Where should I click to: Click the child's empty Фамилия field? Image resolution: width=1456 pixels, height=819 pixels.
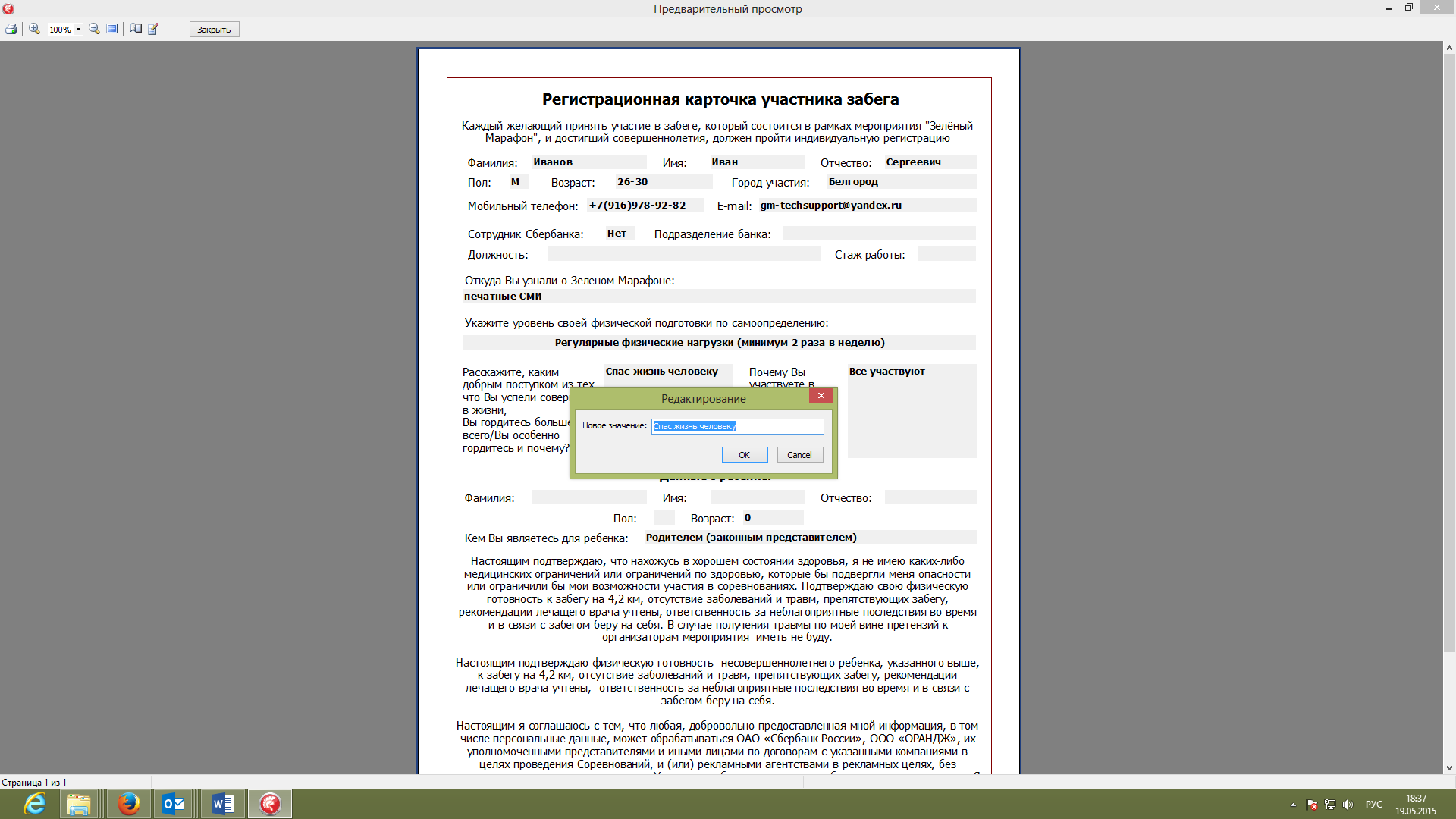589,497
